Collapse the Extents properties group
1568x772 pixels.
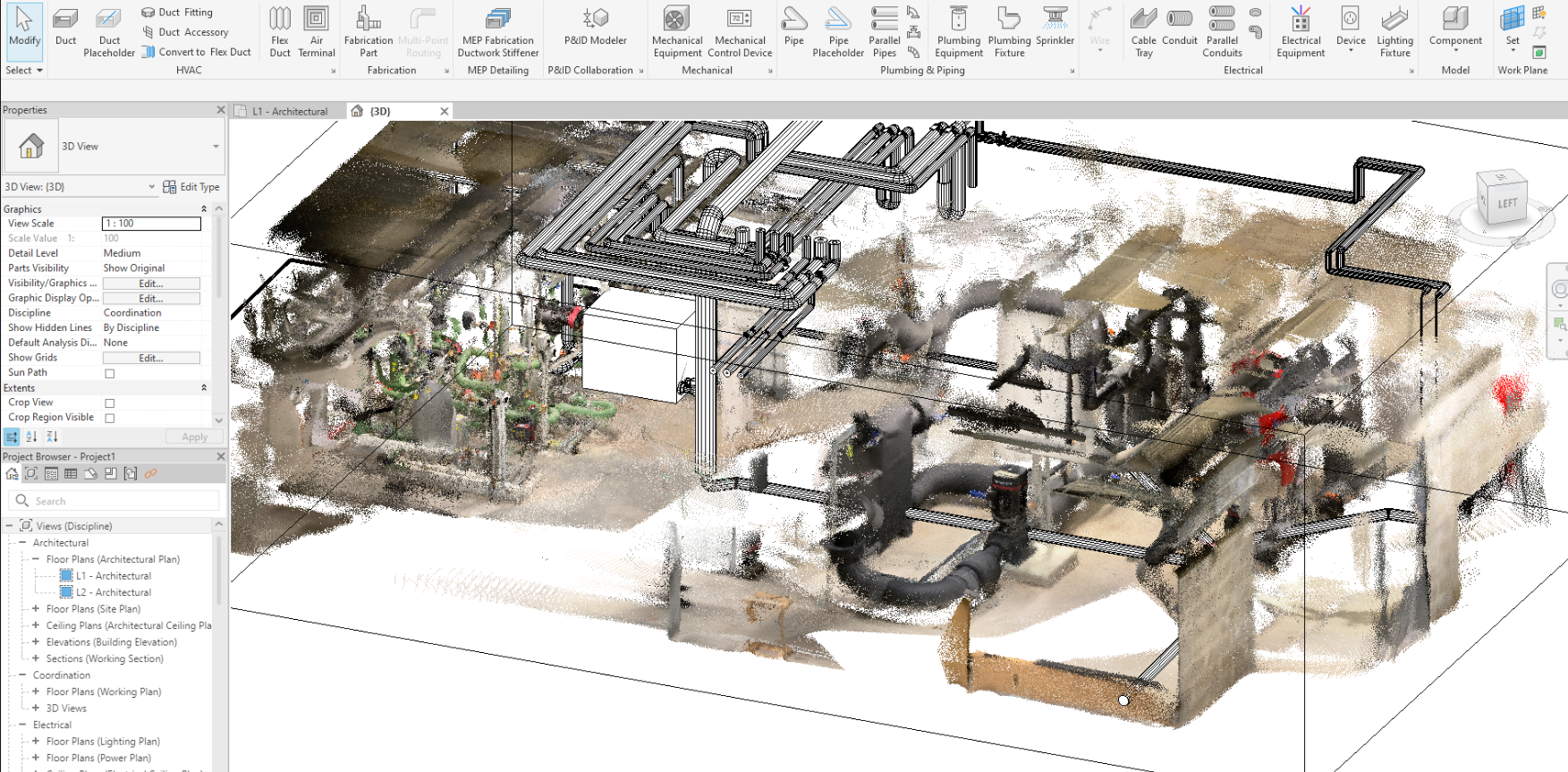[x=204, y=388]
